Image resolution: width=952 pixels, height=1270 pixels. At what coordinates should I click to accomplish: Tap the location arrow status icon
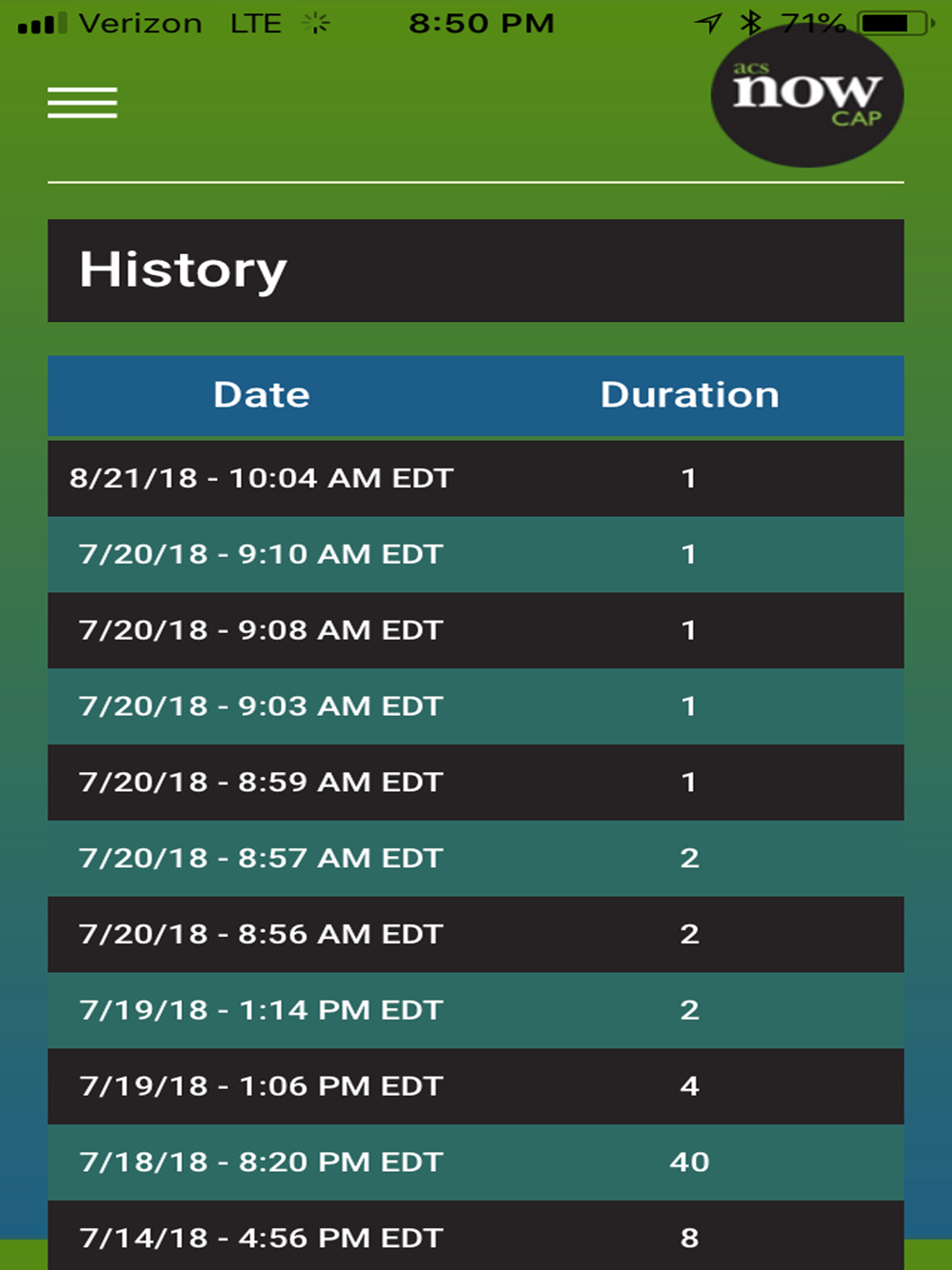(708, 23)
